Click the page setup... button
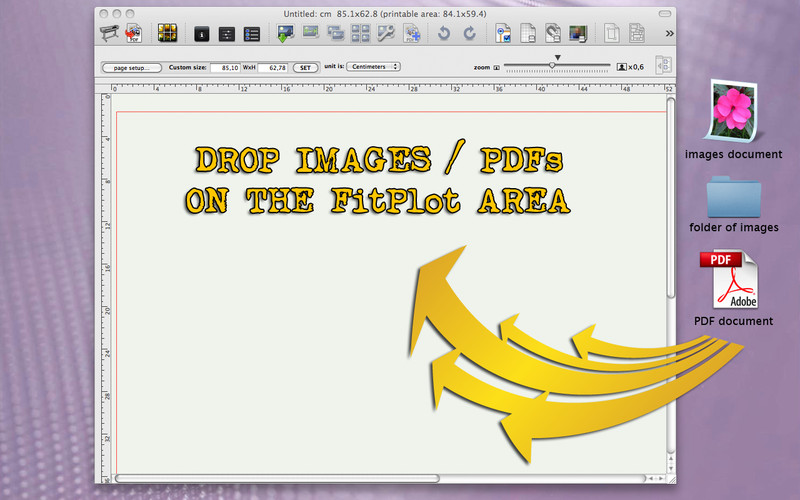The width and height of the screenshot is (800, 500). [132, 67]
